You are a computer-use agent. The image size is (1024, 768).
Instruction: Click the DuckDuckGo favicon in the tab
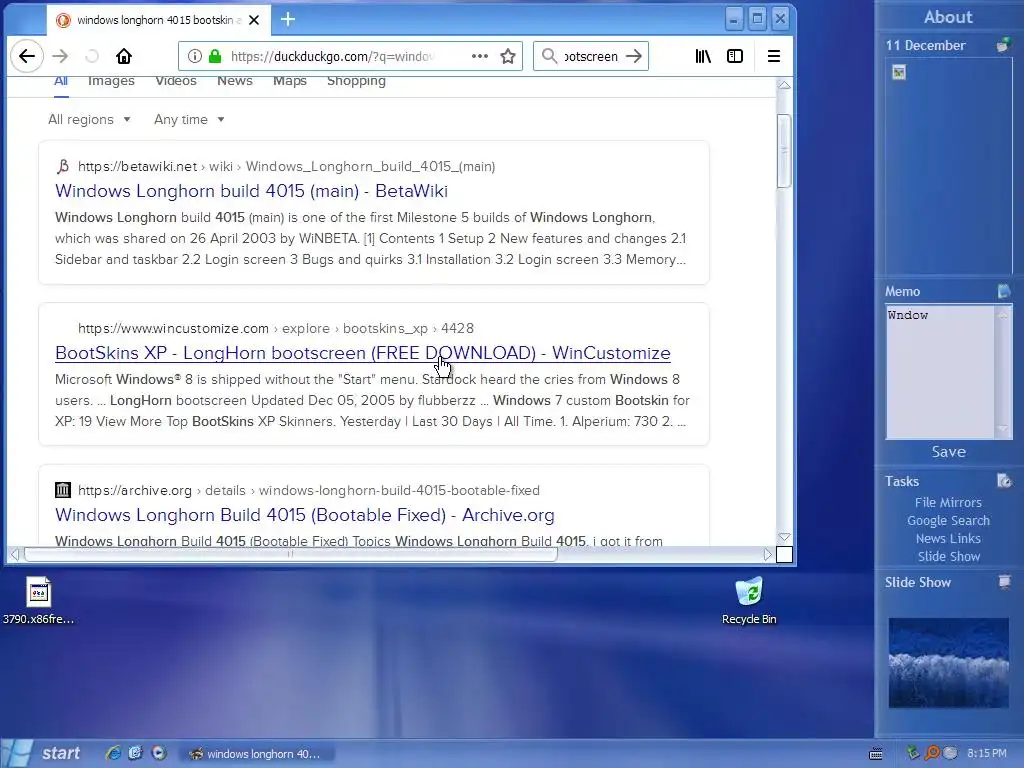click(x=63, y=20)
